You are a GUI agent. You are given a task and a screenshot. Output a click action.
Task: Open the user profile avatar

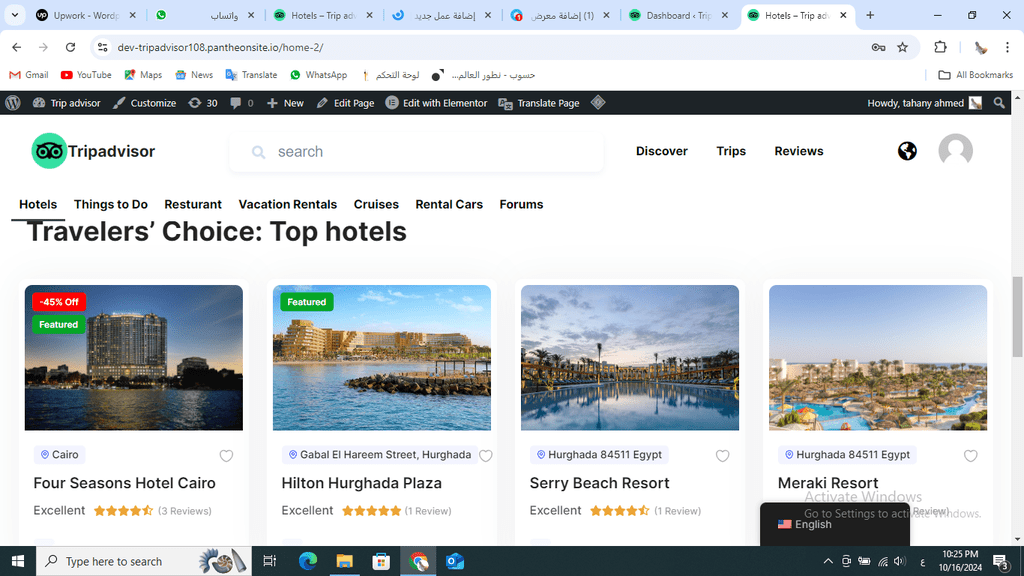pyautogui.click(x=955, y=151)
